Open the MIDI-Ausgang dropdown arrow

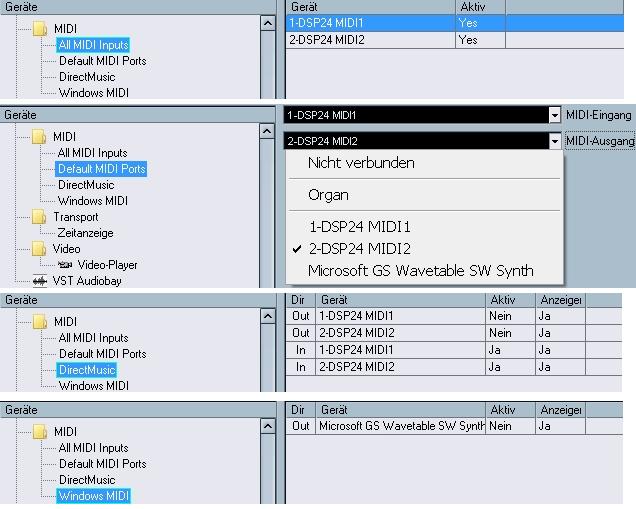coord(554,141)
